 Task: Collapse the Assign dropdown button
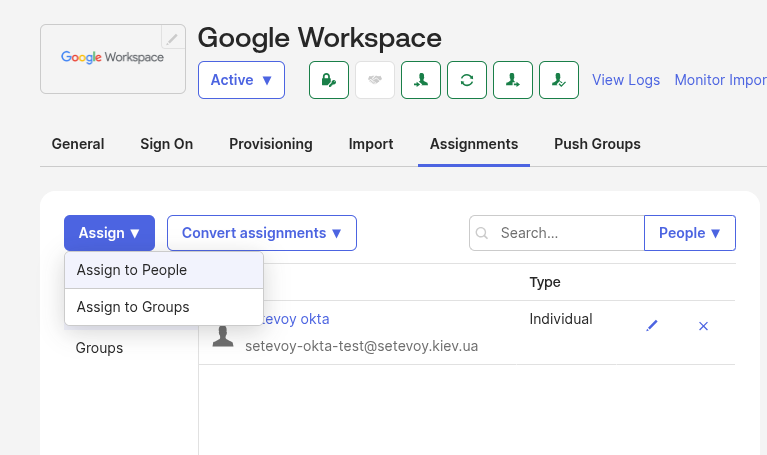[x=109, y=233]
